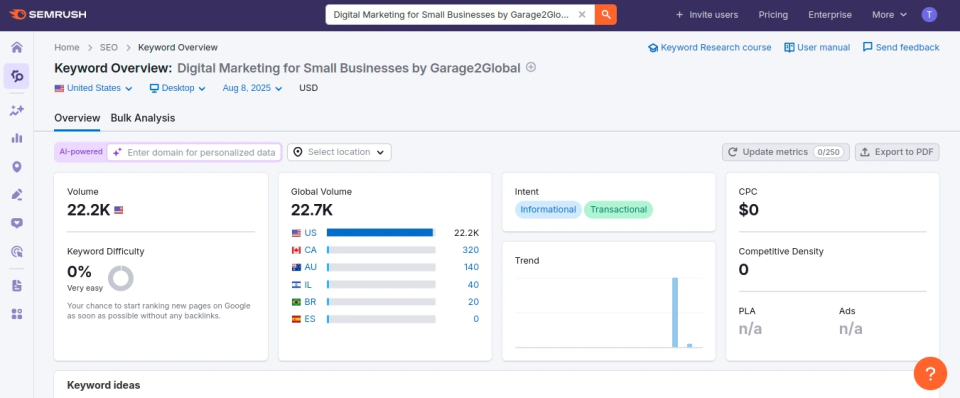The image size is (960, 398).
Task: Open the Home icon in the sidebar
Action: tap(17, 48)
